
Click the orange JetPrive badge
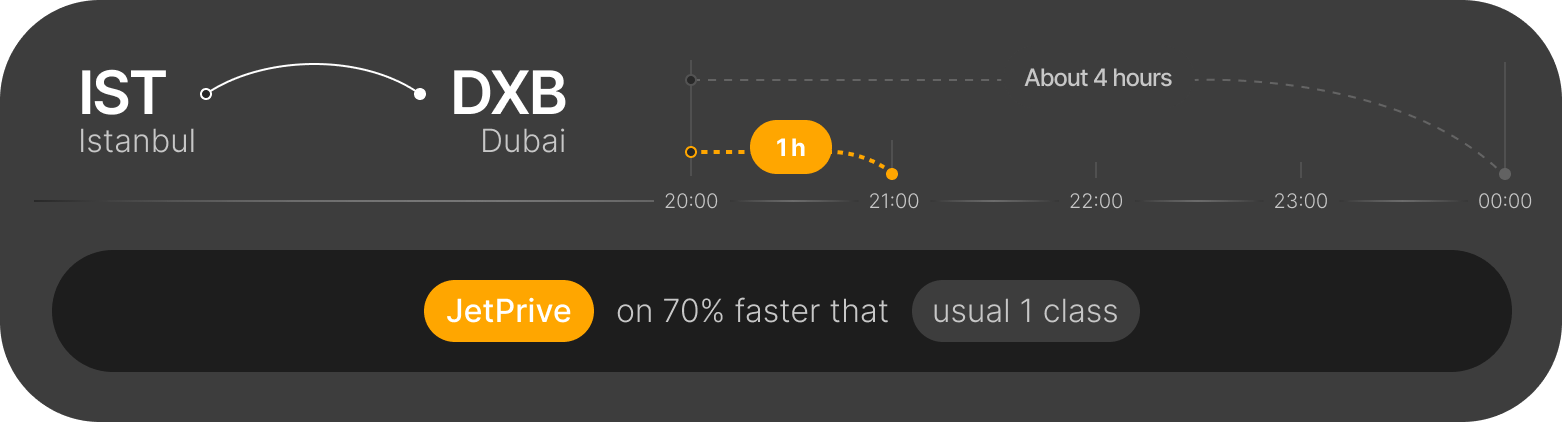pyautogui.click(x=509, y=311)
